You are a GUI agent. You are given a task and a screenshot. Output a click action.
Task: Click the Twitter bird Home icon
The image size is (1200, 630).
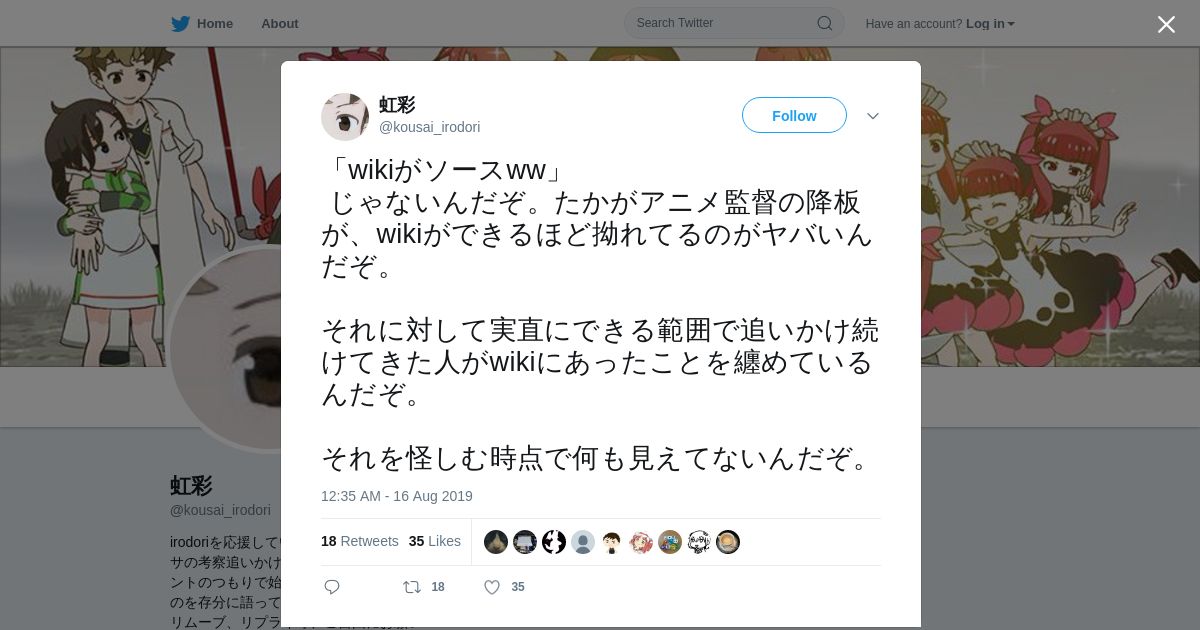(180, 23)
